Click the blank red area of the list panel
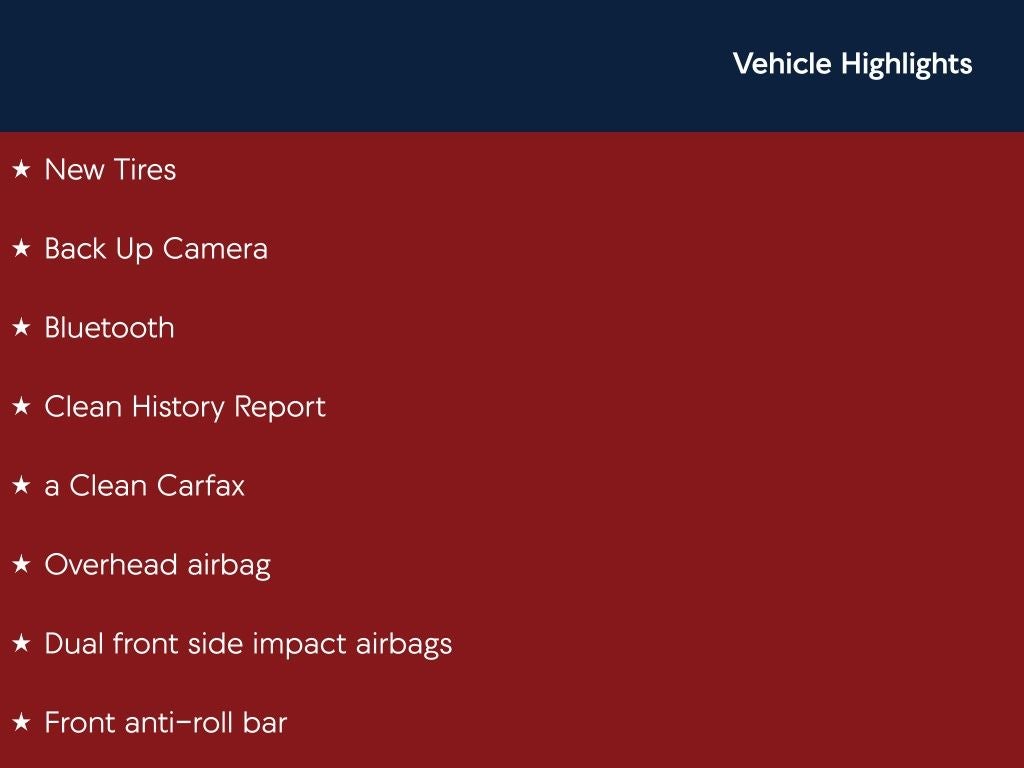Screen dimensions: 1024x768 tap(700, 450)
